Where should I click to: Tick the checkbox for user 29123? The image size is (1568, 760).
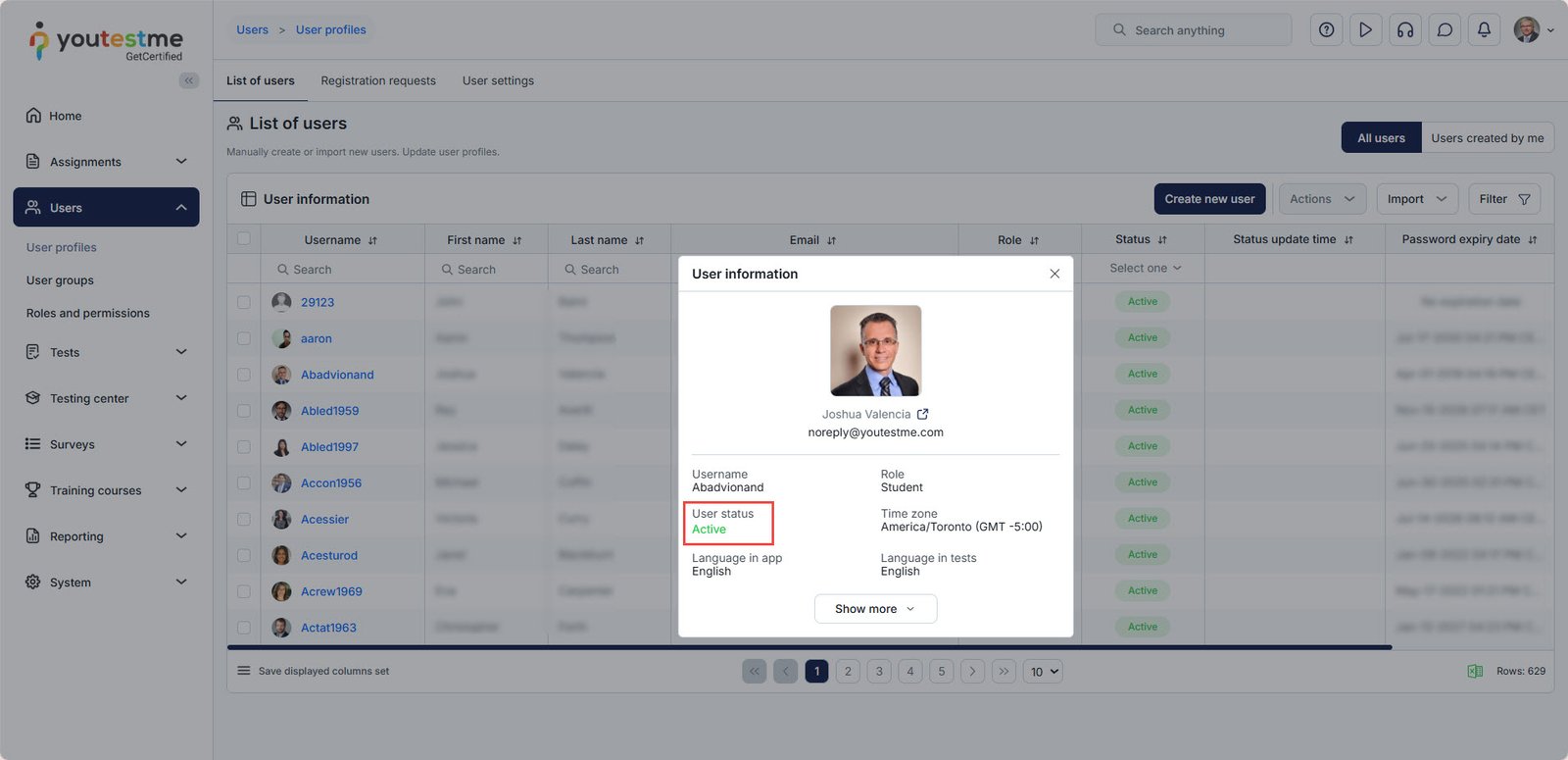(x=244, y=302)
